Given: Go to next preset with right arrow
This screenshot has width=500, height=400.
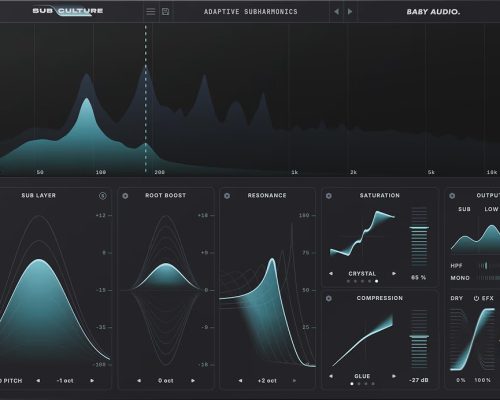Looking at the screenshot, I should [350, 12].
